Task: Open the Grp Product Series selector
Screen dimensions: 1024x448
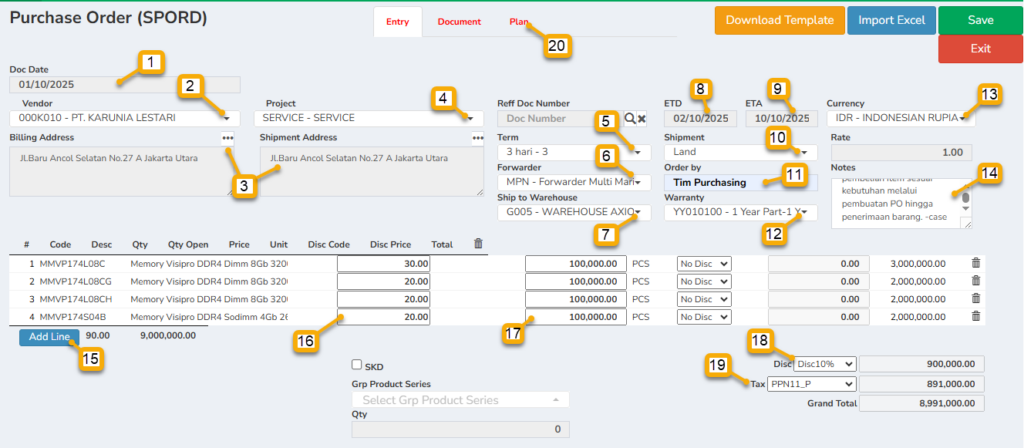Action: [x=460, y=400]
